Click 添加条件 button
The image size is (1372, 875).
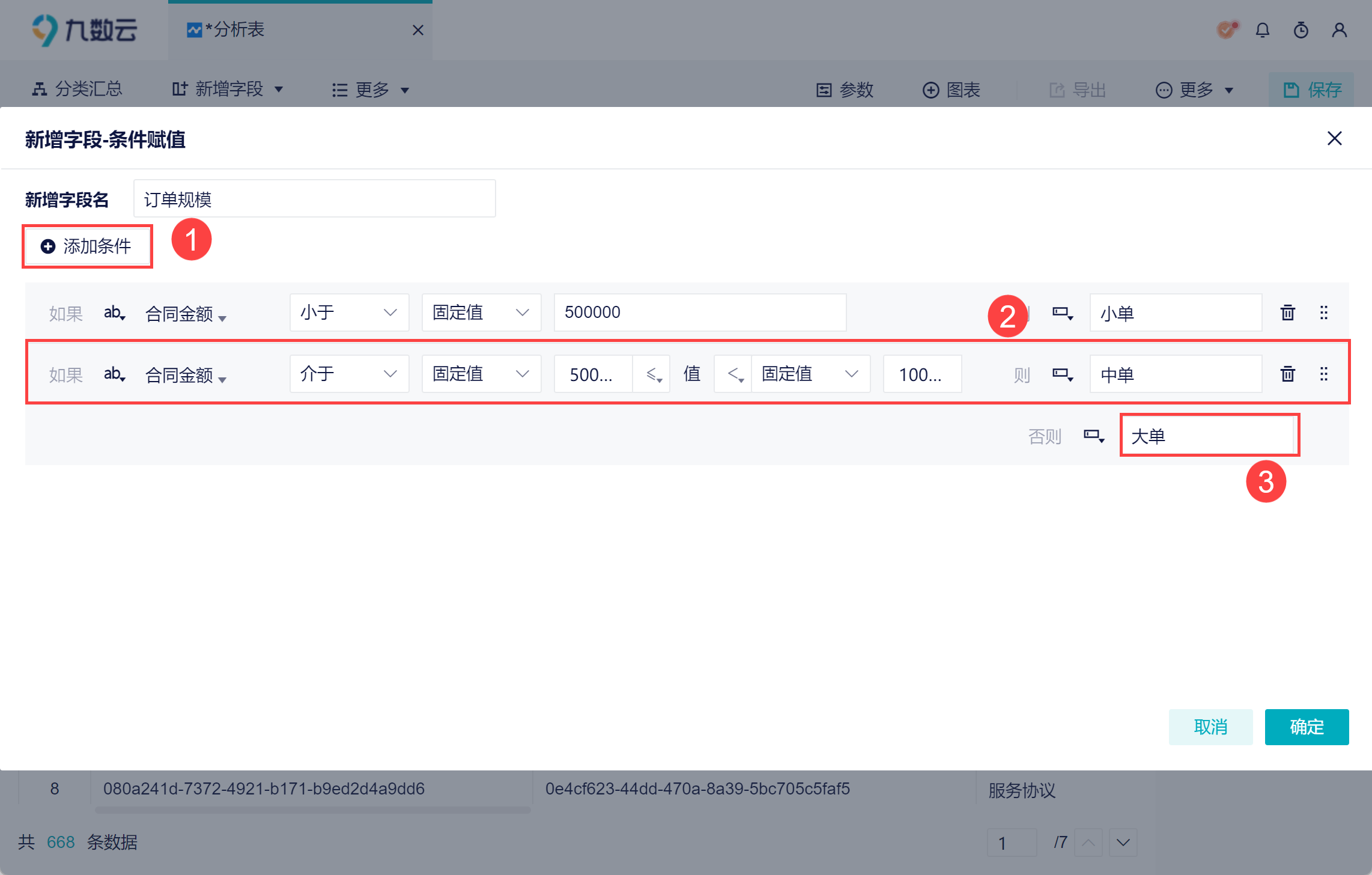coord(87,246)
